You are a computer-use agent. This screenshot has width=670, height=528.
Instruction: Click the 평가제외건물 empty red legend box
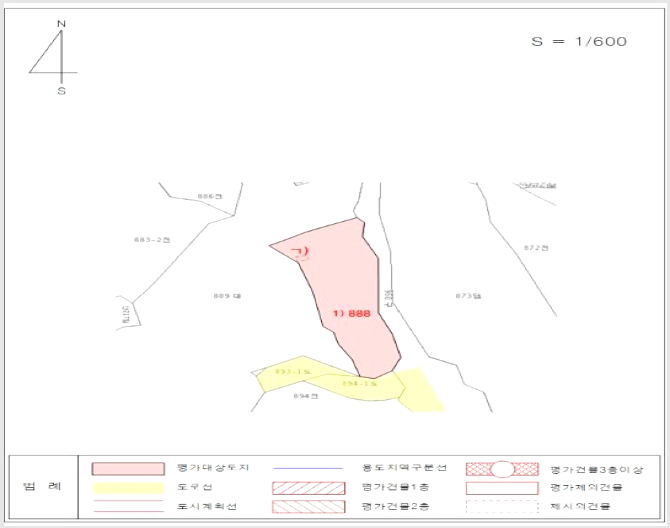pyautogui.click(x=502, y=488)
